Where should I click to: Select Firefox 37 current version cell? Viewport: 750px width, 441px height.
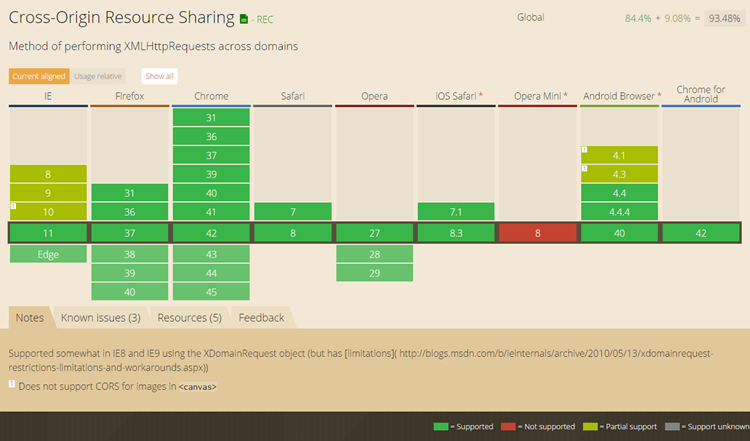point(130,233)
